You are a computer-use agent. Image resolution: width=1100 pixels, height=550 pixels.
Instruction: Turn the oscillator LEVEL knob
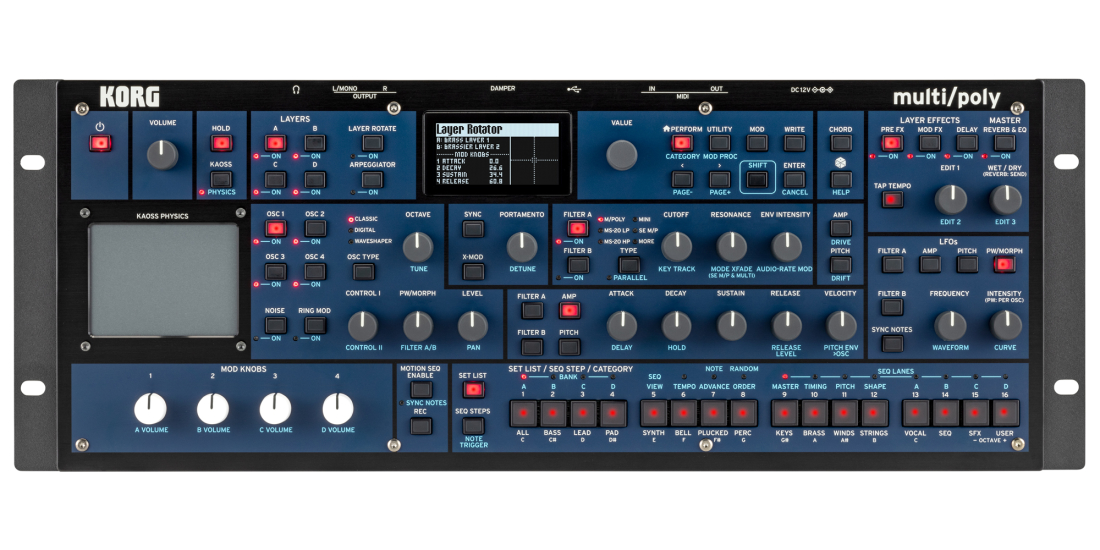point(473,326)
